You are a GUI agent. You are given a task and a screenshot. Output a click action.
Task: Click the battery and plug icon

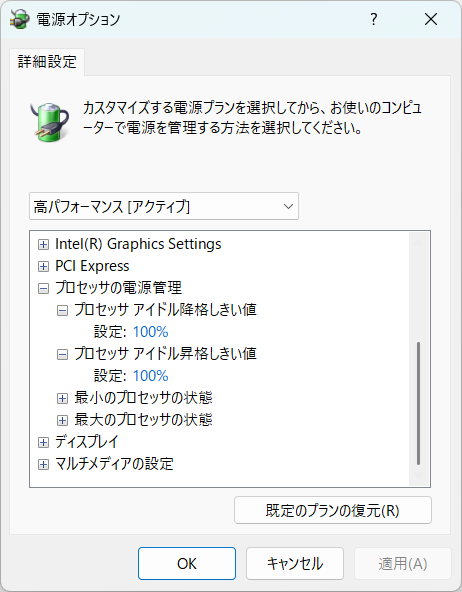tap(49, 122)
